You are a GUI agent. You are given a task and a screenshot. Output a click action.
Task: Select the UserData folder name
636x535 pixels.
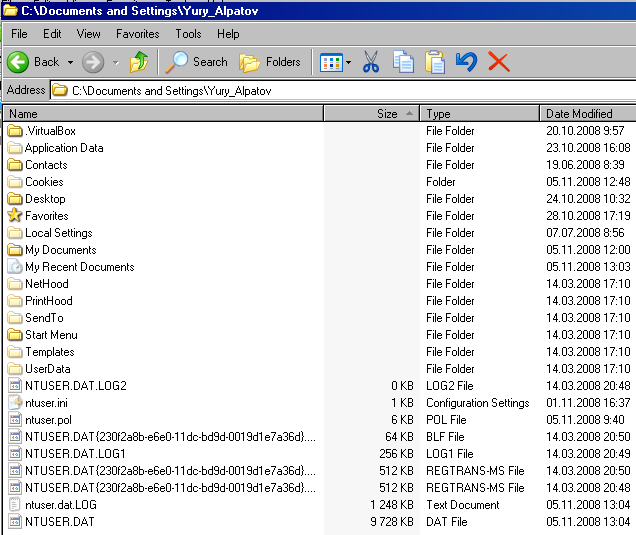(48, 369)
